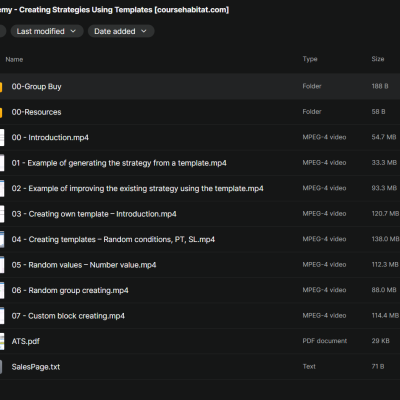Viewport: 400px width, 400px height.
Task: Select 07 - Custom block creating.mp4
Action: click(x=68, y=316)
